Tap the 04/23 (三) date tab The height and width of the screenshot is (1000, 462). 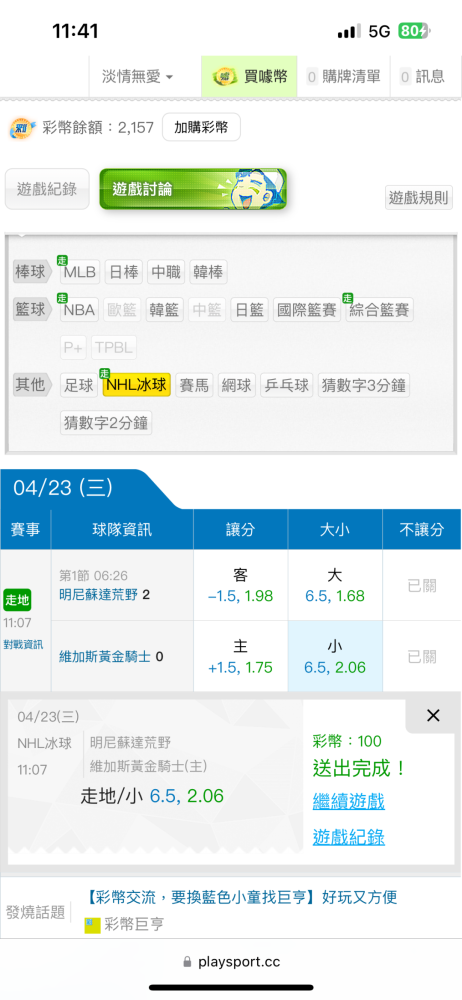click(63, 488)
